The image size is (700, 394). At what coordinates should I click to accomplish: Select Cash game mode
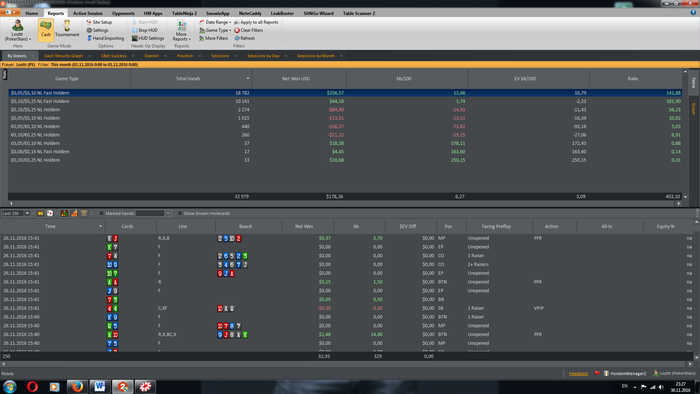click(x=46, y=30)
